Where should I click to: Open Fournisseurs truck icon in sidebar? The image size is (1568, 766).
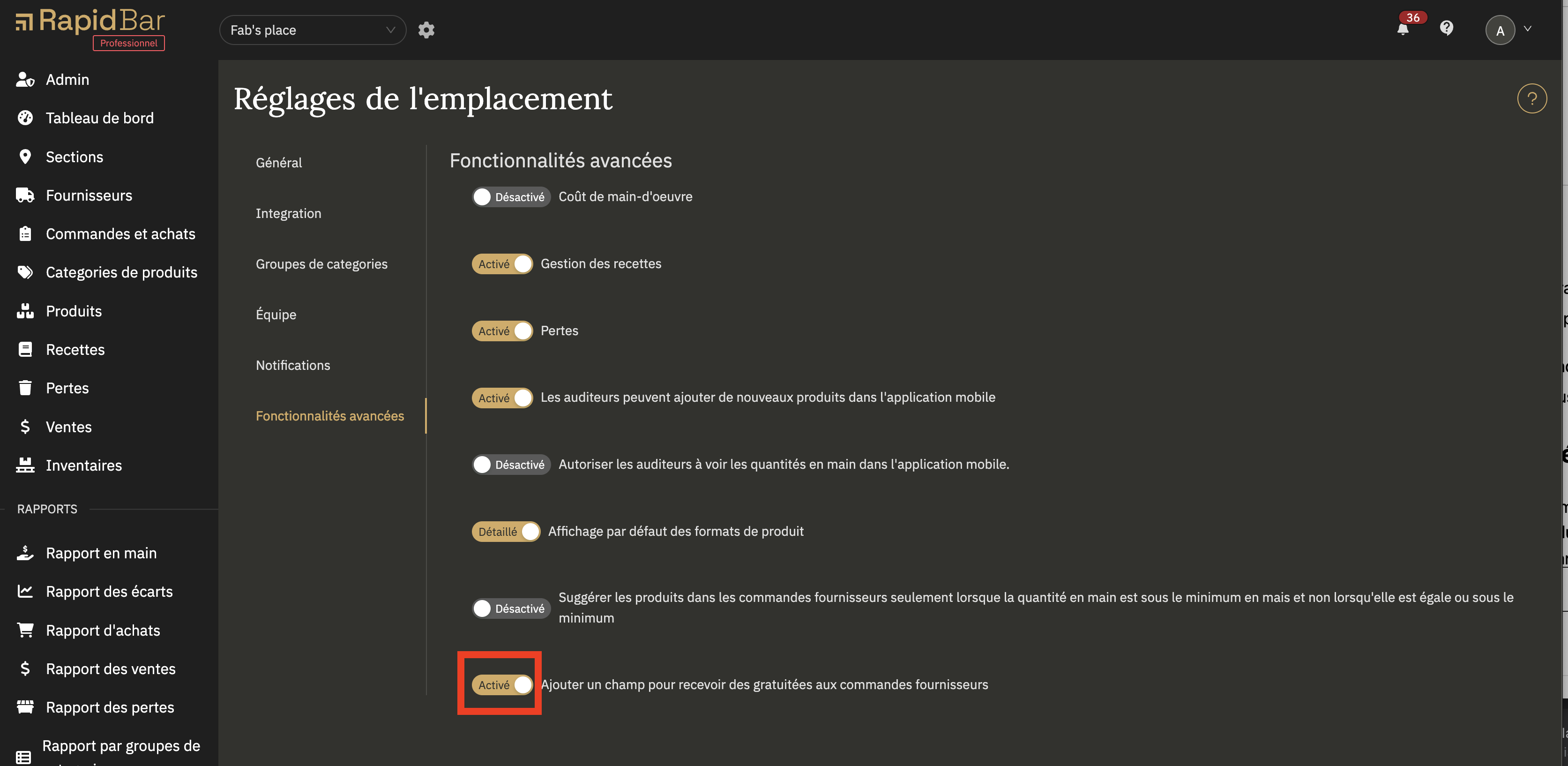(25, 195)
